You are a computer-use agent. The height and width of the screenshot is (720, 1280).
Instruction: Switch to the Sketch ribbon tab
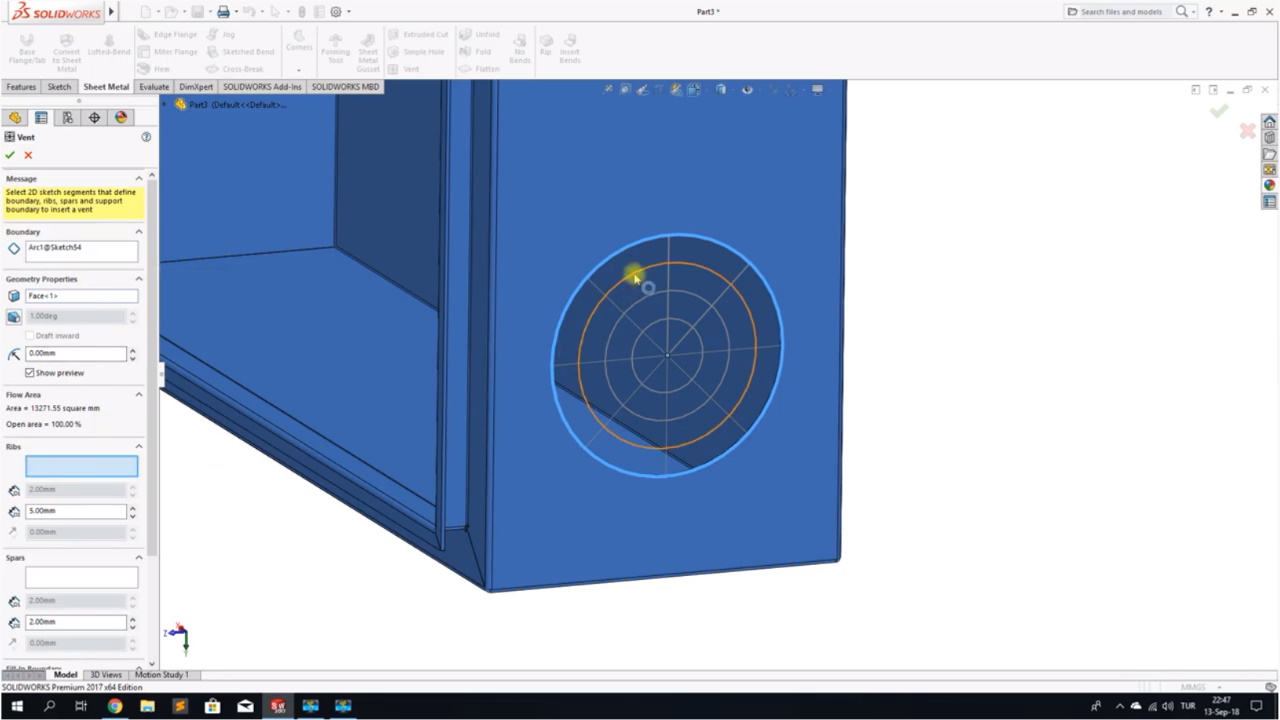pyautogui.click(x=59, y=87)
